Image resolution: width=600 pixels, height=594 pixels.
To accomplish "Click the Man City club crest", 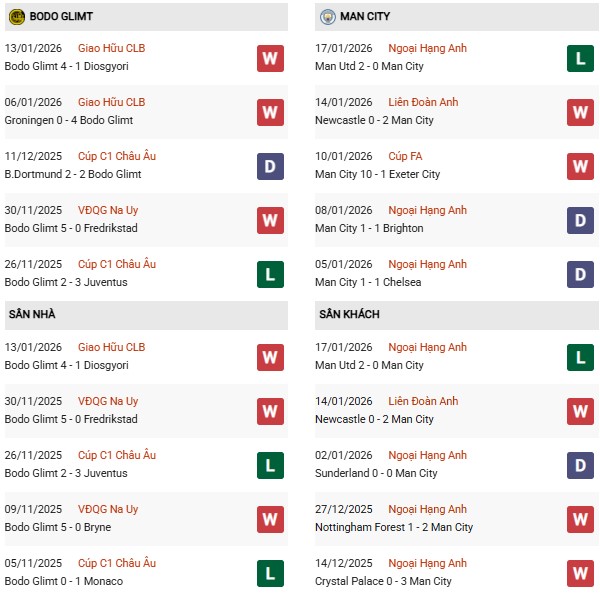I will coord(327,16).
